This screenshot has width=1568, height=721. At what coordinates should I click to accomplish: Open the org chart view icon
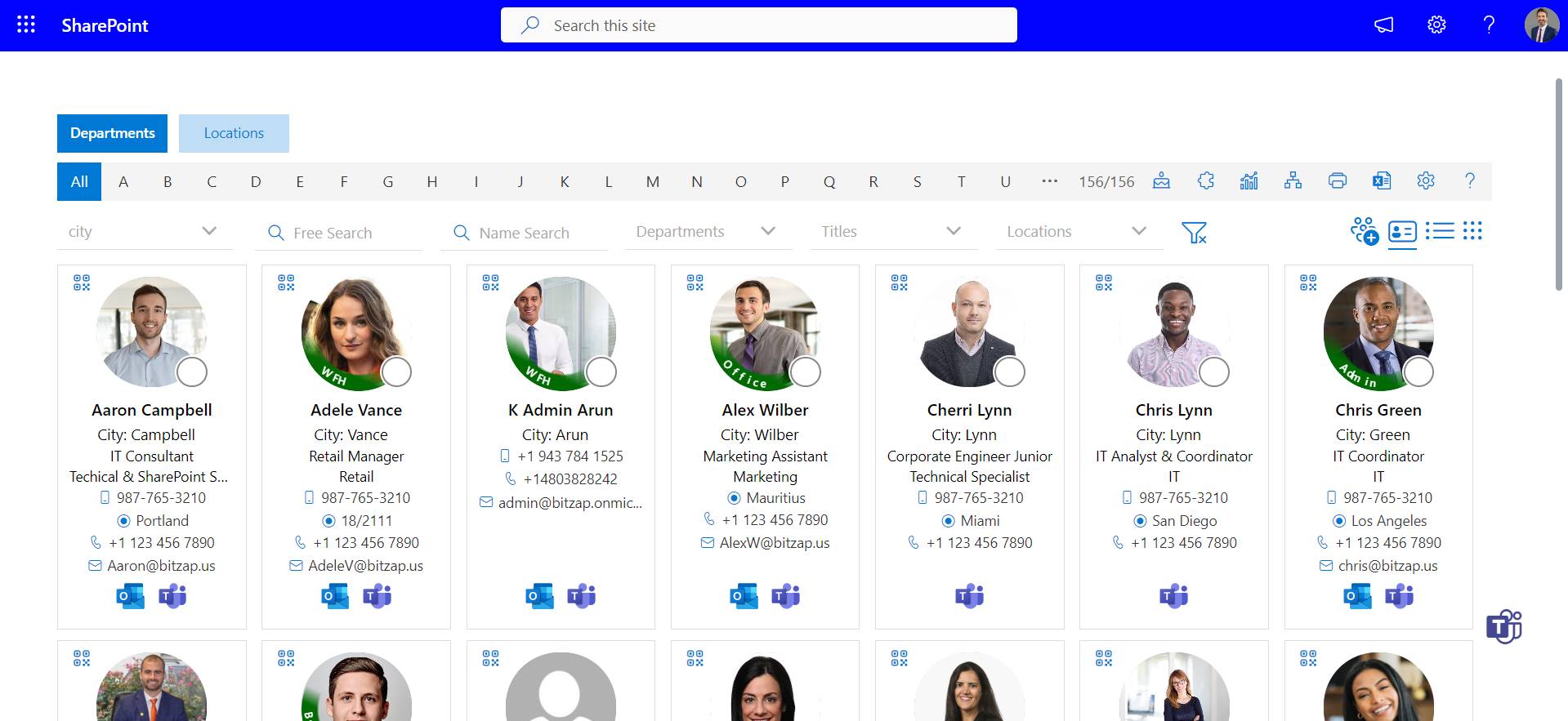(x=1293, y=181)
